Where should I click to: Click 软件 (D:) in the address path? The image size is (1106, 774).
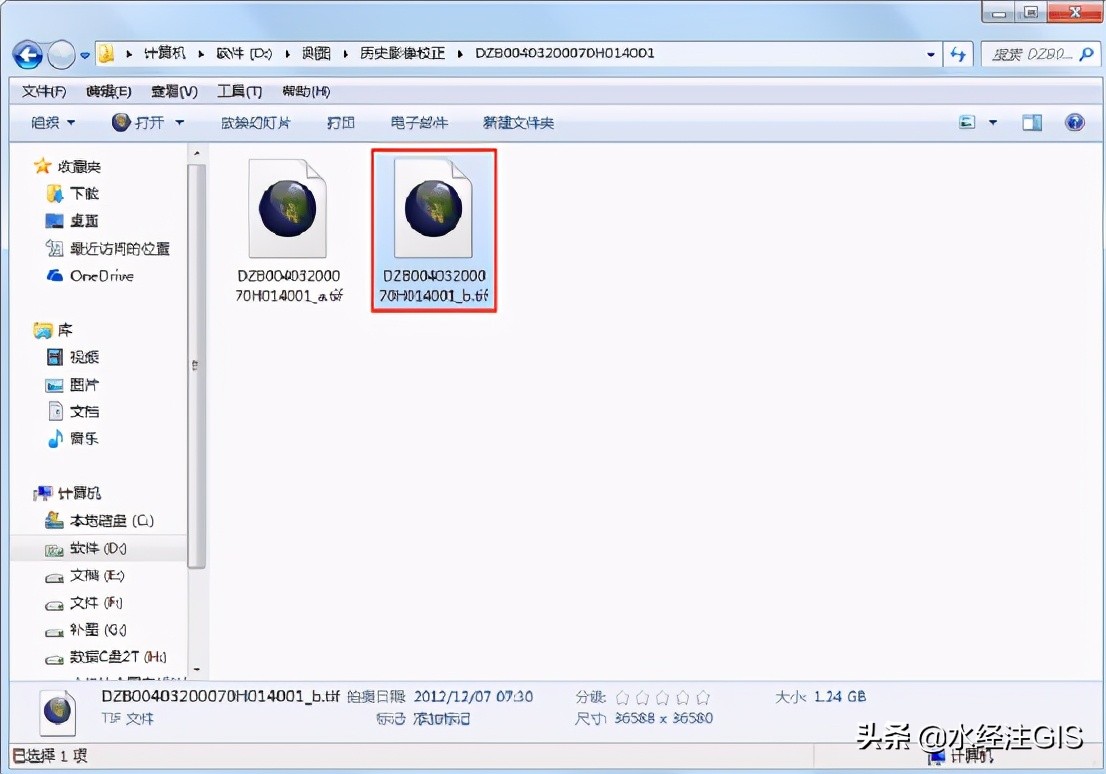[x=244, y=53]
